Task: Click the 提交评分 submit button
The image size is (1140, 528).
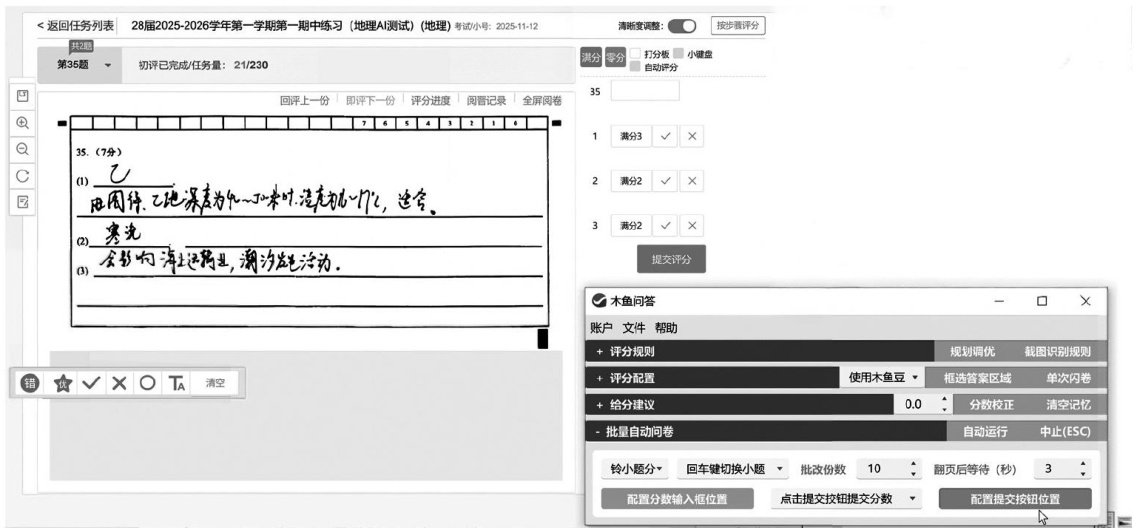Action: coord(670,259)
